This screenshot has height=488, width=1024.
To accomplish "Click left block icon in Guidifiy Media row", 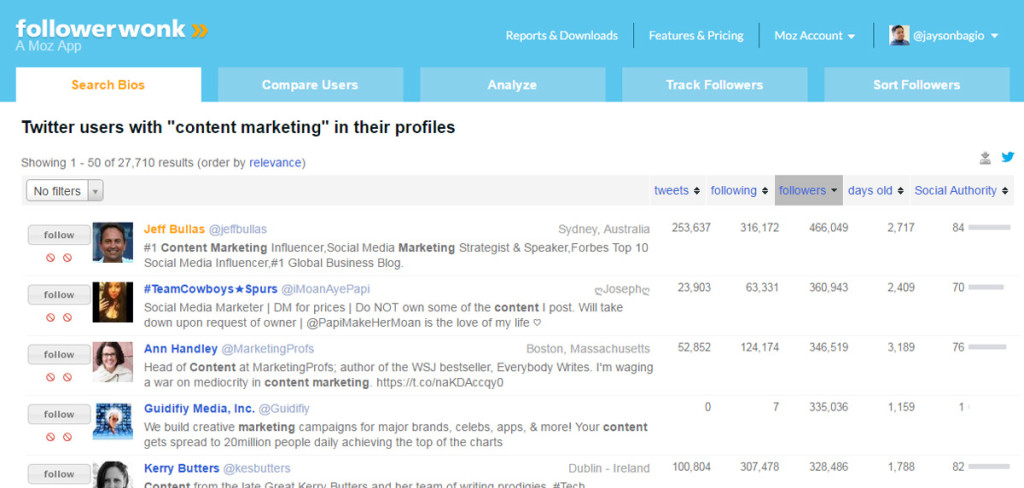I will 50,437.
